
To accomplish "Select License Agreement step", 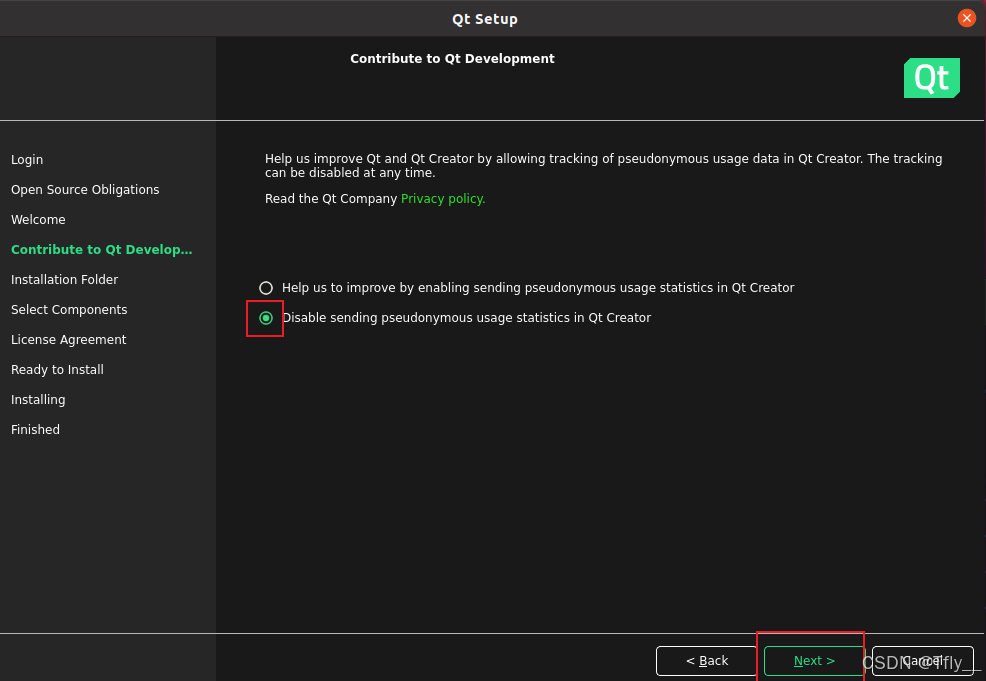I will (69, 340).
